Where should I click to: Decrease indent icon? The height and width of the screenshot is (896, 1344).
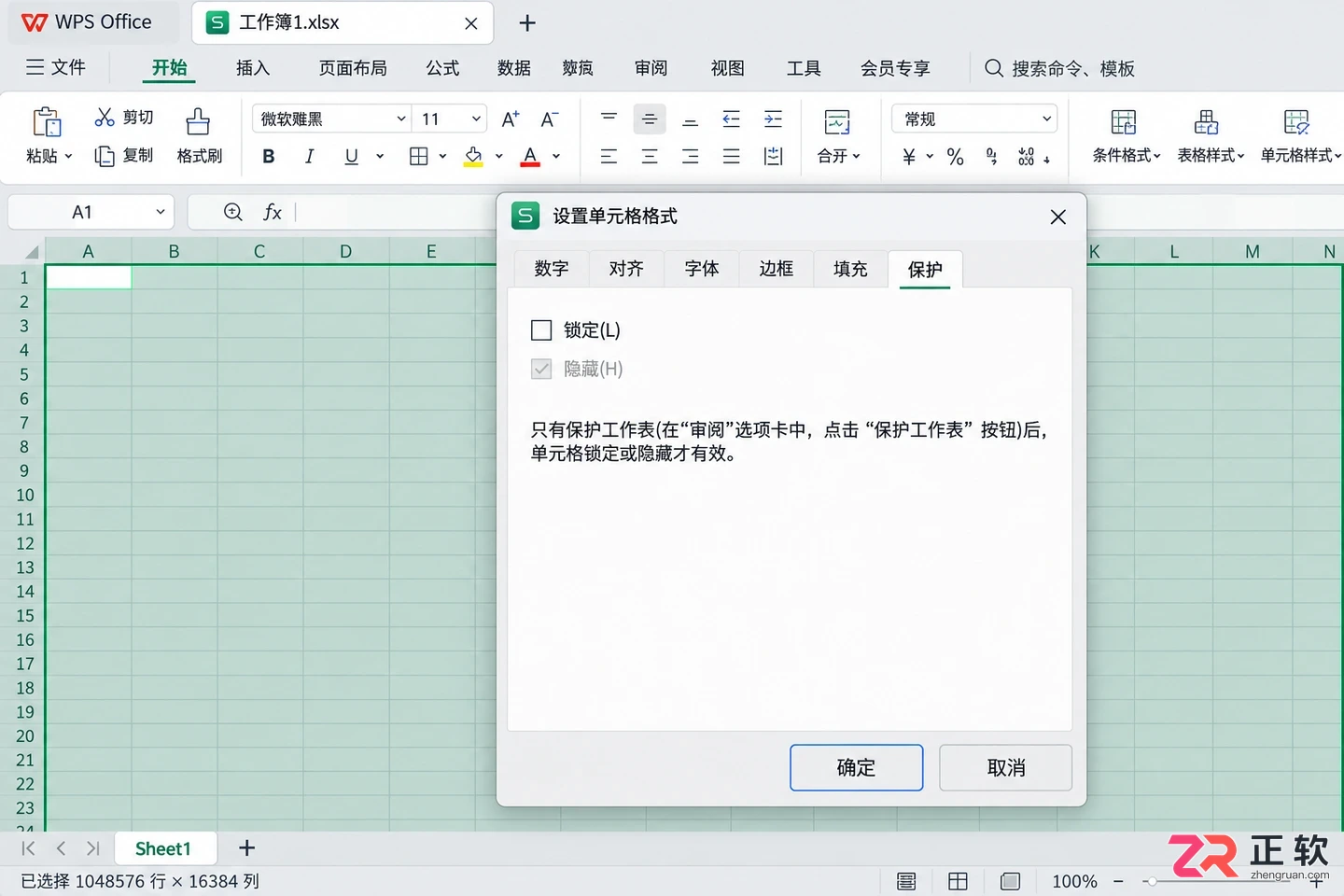732,119
